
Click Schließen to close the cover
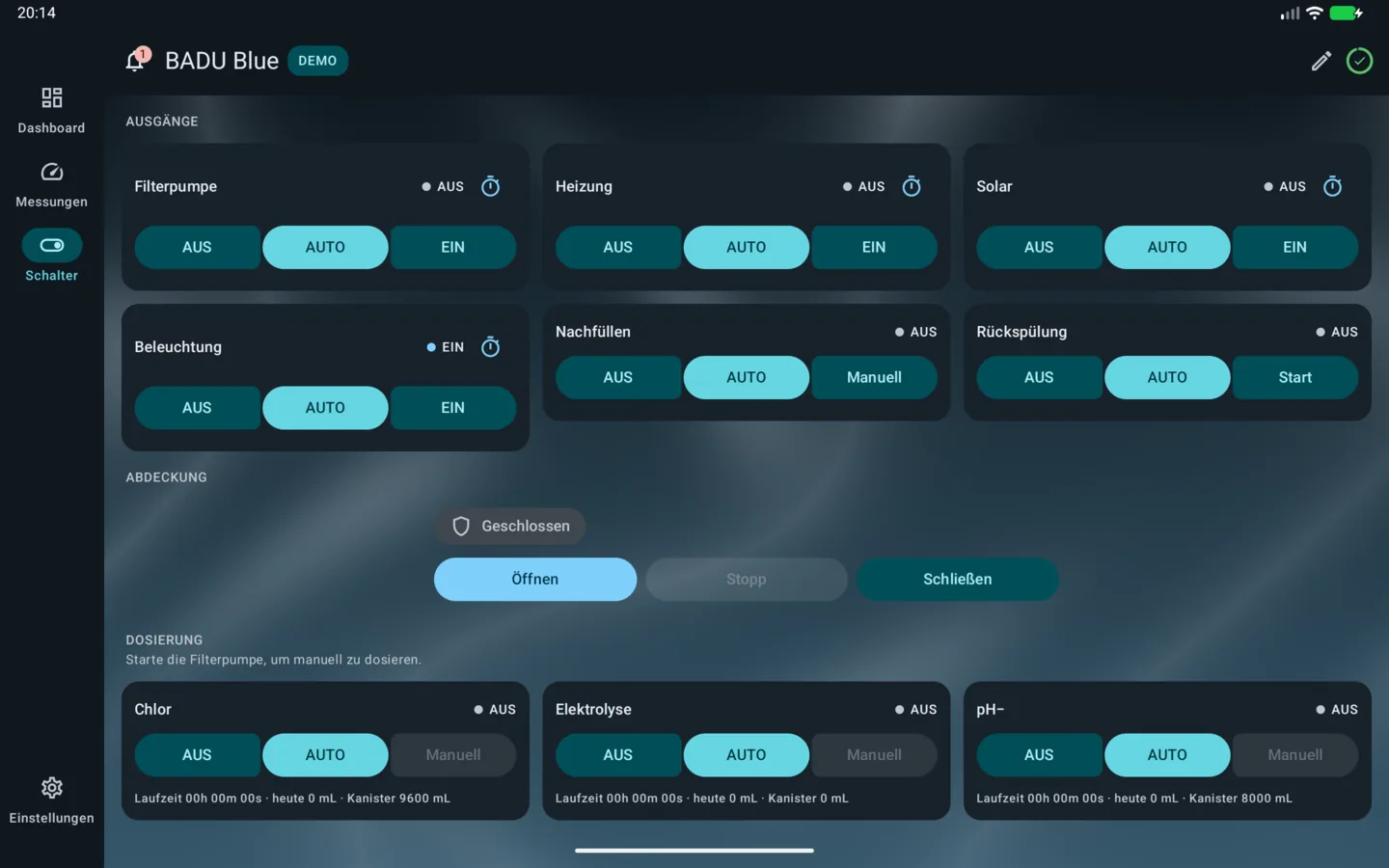958,579
